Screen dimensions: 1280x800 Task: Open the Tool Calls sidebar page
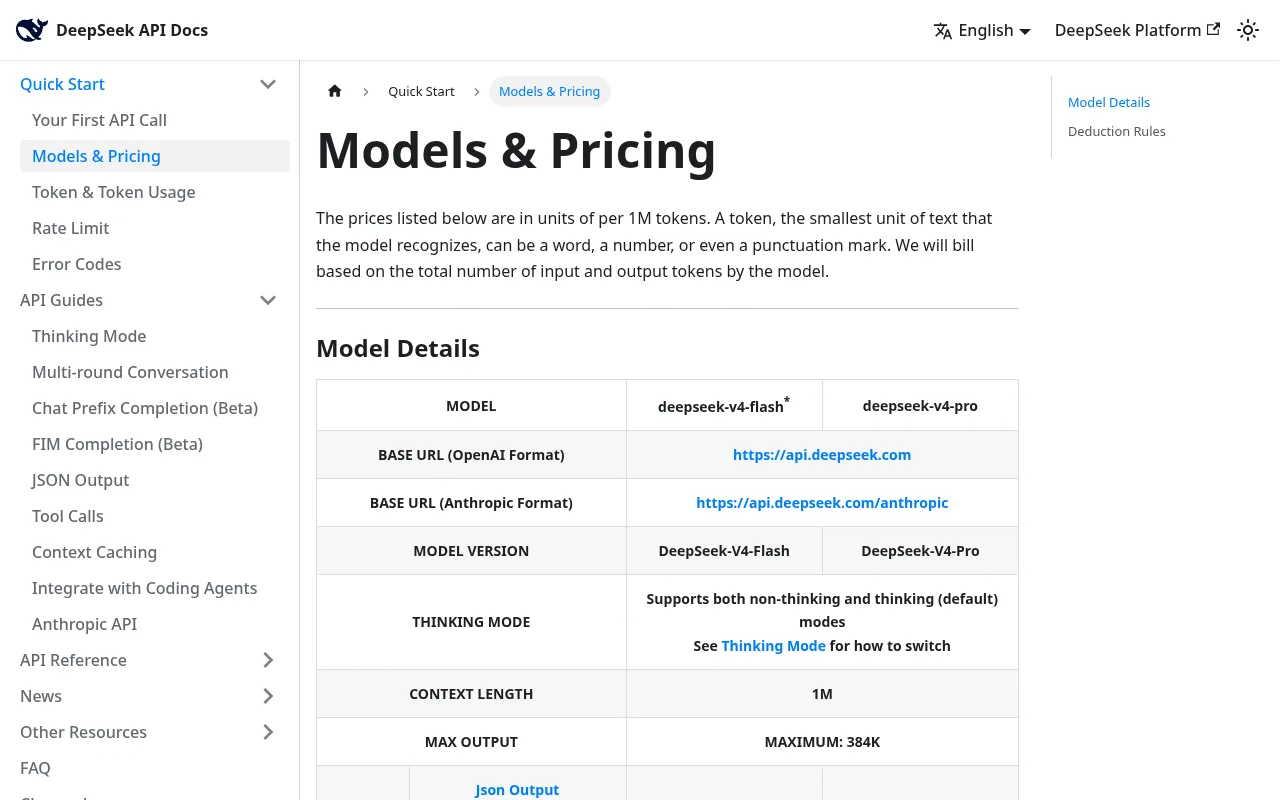[67, 516]
